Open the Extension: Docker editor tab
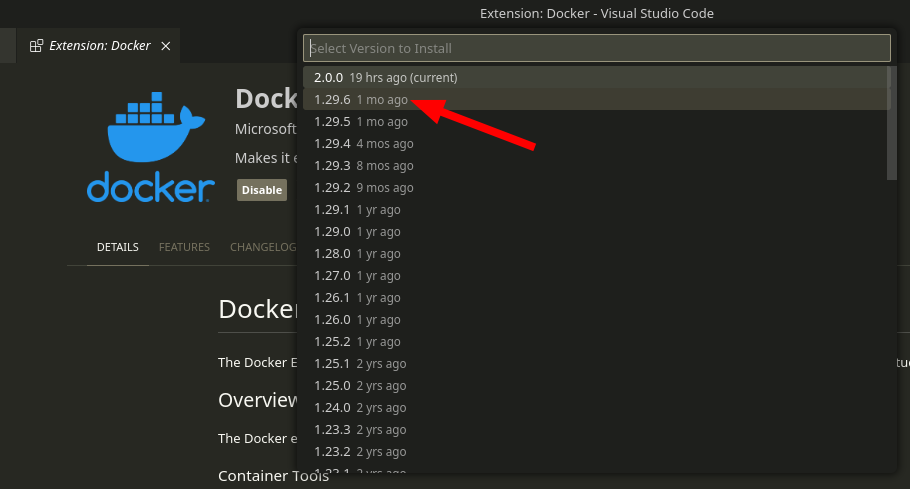Image resolution: width=910 pixels, height=489 pixels. [x=98, y=46]
